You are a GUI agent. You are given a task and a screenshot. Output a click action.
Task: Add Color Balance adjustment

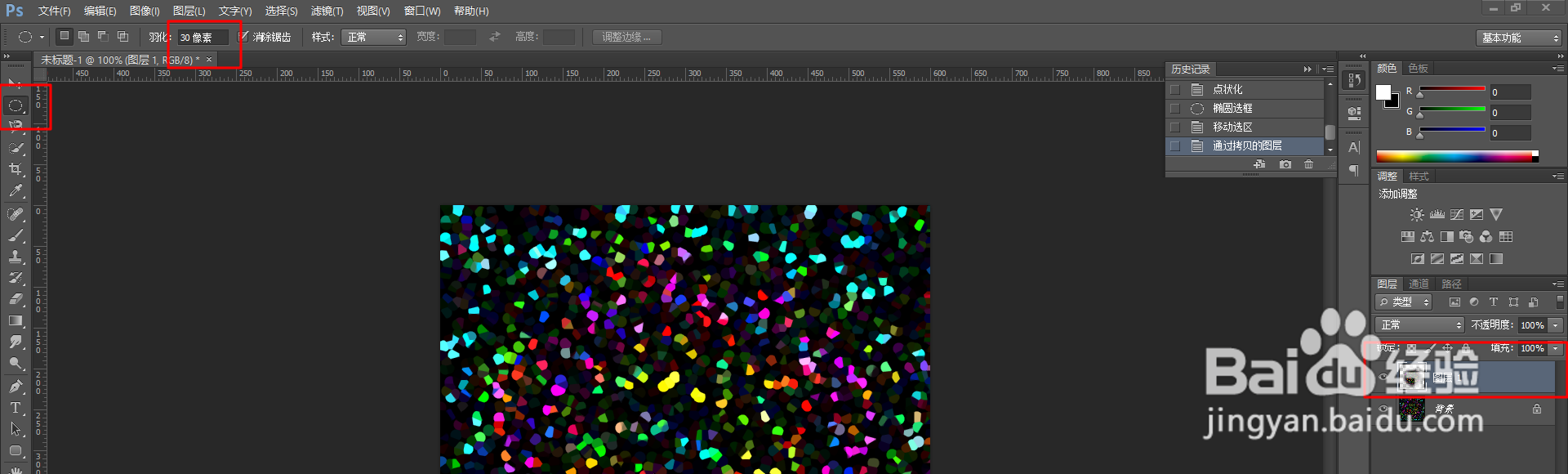[x=1427, y=237]
